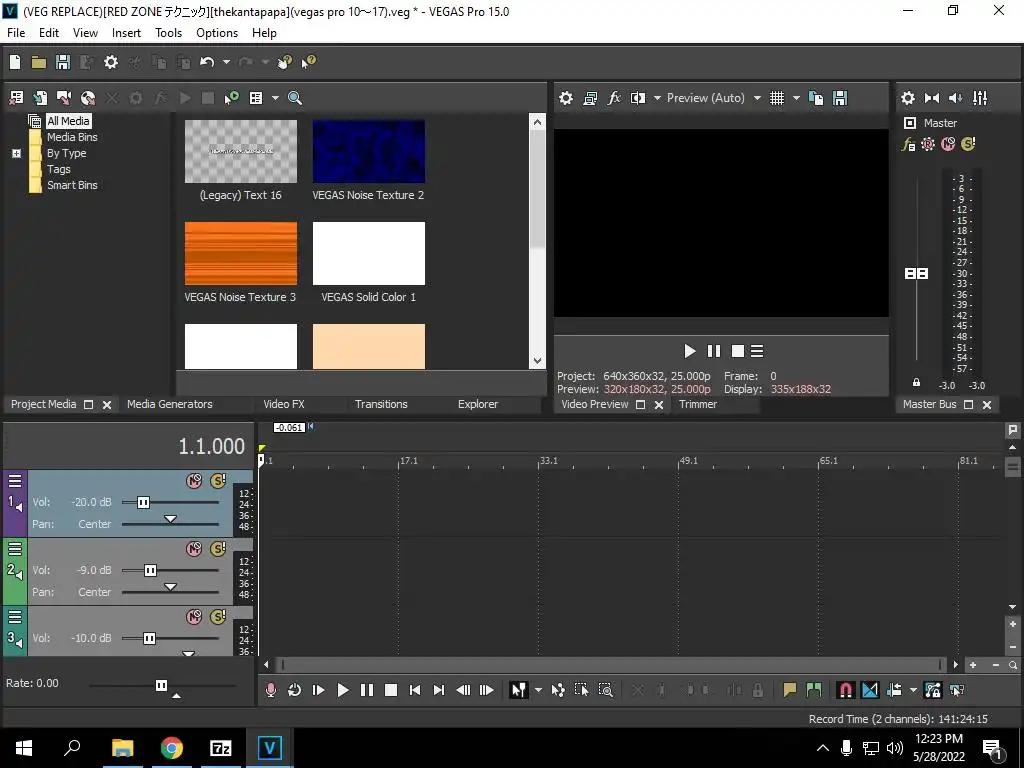Open project properties gear in main toolbar
Image resolution: width=1024 pixels, height=768 pixels.
(111, 62)
